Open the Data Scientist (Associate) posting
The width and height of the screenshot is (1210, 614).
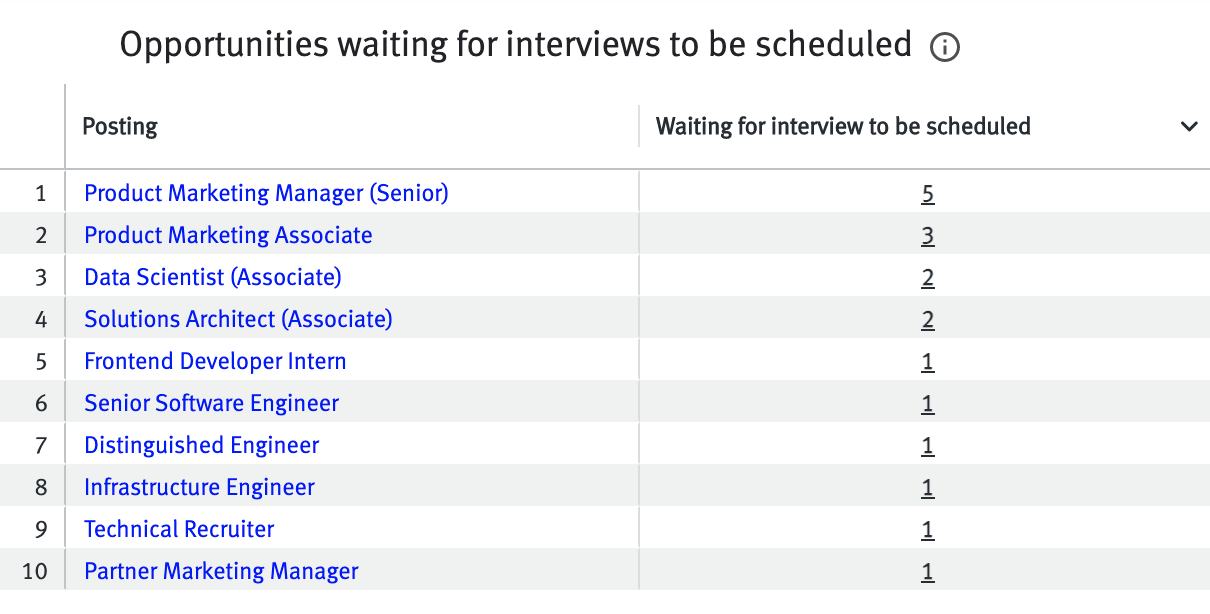click(211, 276)
